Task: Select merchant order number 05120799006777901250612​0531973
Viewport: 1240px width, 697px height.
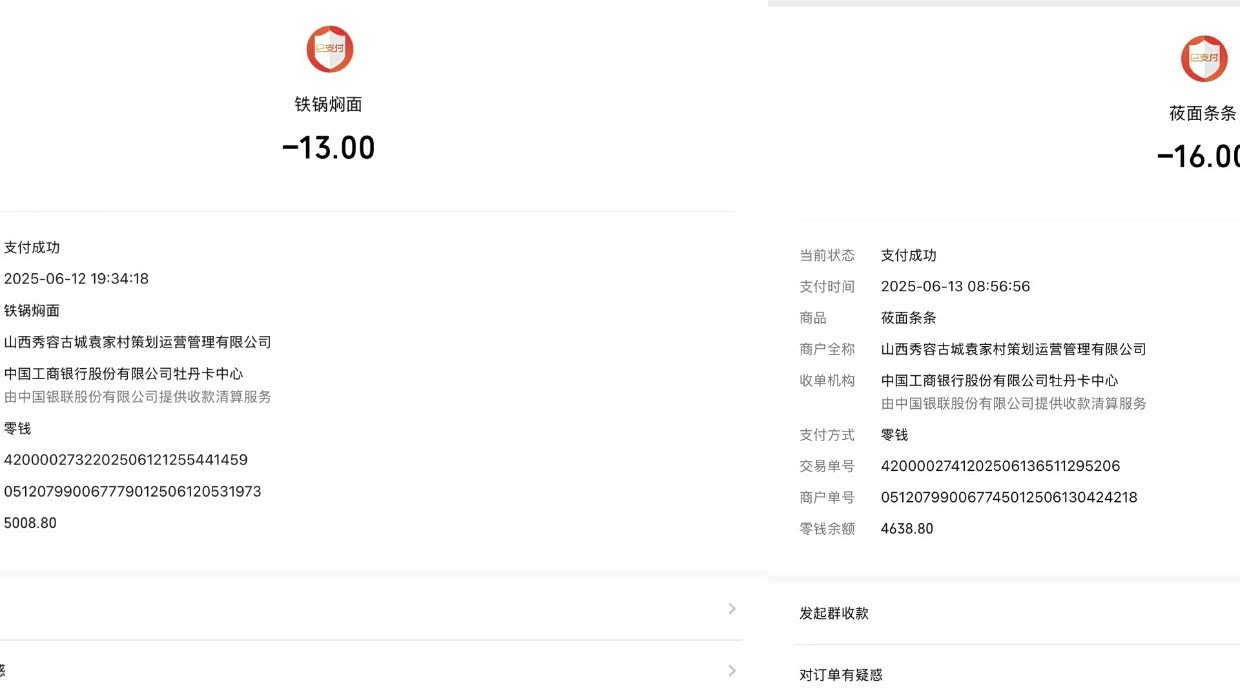Action: coord(132,491)
